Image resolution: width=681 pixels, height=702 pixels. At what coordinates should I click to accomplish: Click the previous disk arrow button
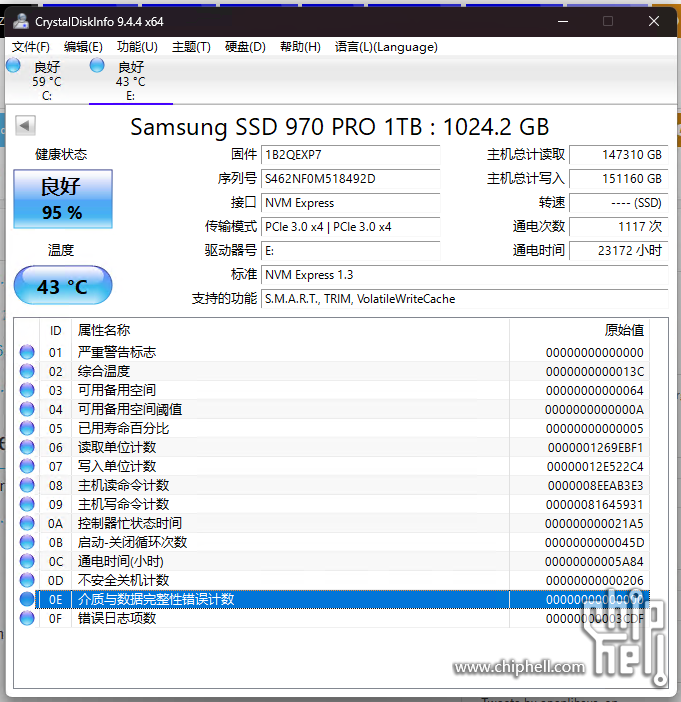pyautogui.click(x=25, y=125)
